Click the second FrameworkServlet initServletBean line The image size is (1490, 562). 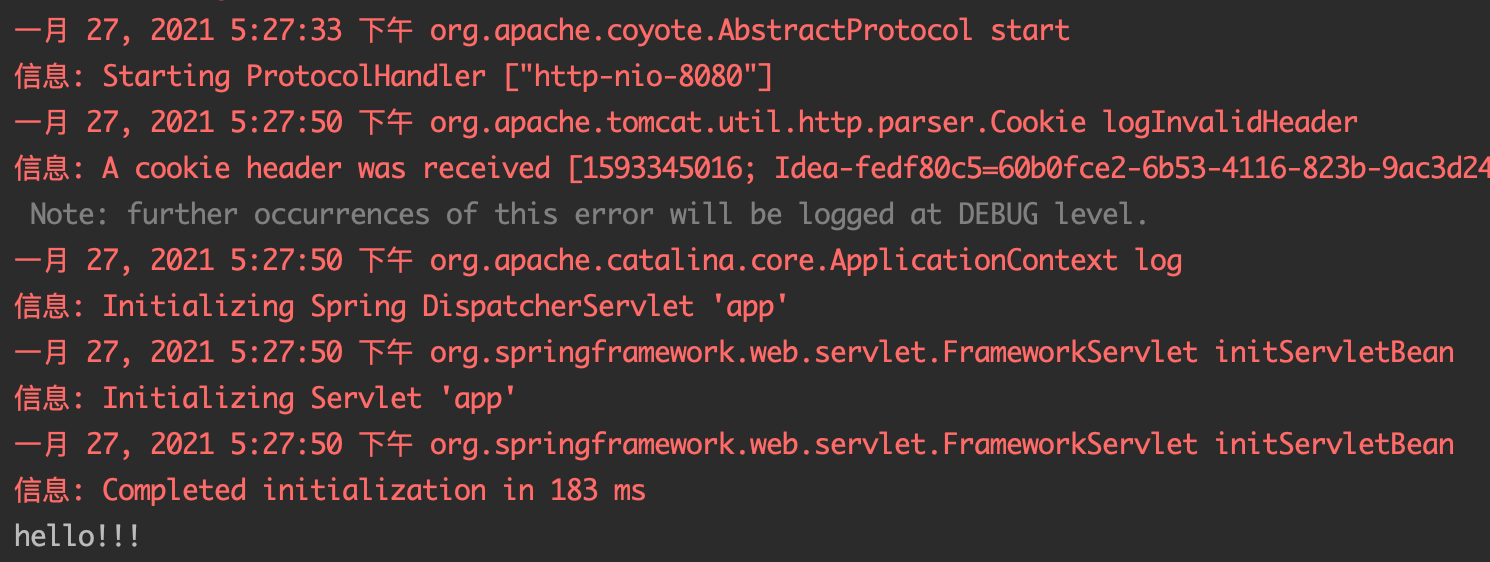(734, 444)
